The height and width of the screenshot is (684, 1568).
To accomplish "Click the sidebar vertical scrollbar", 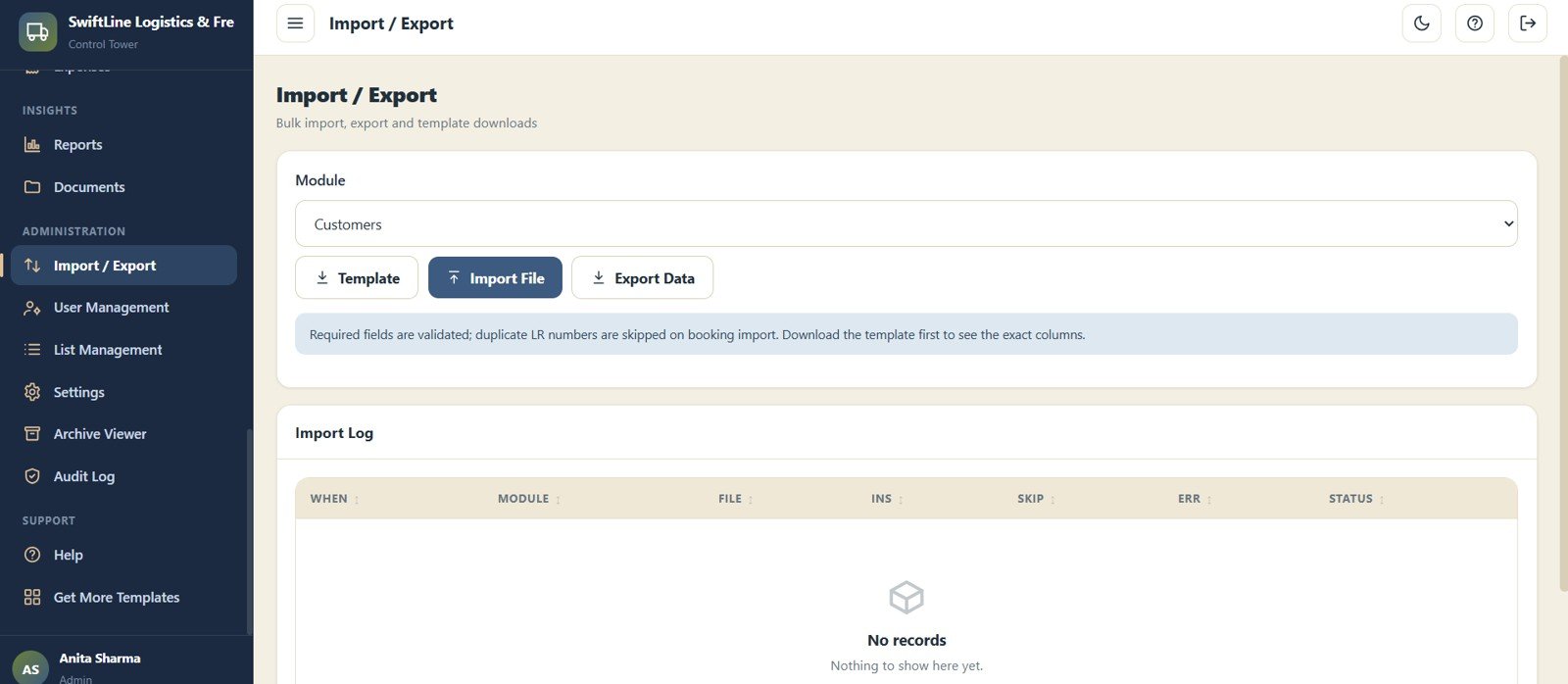I will point(250,529).
